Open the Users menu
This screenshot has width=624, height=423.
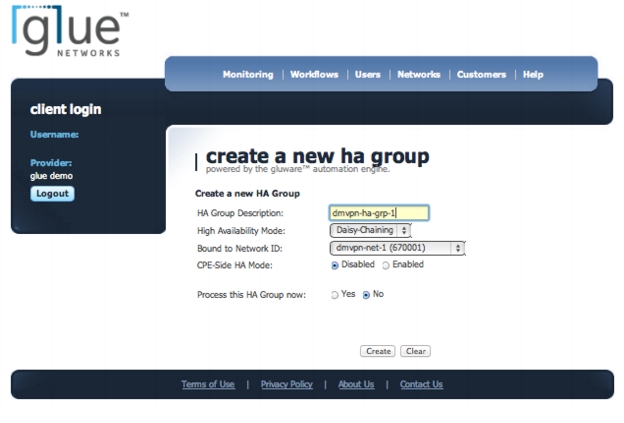[x=368, y=74]
